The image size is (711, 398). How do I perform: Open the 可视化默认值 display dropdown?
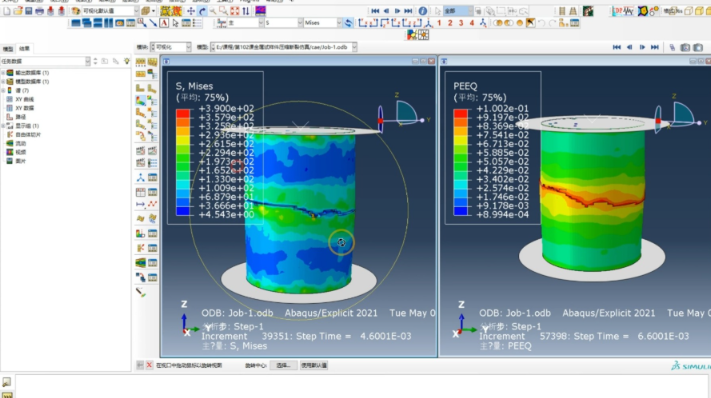tap(136, 11)
